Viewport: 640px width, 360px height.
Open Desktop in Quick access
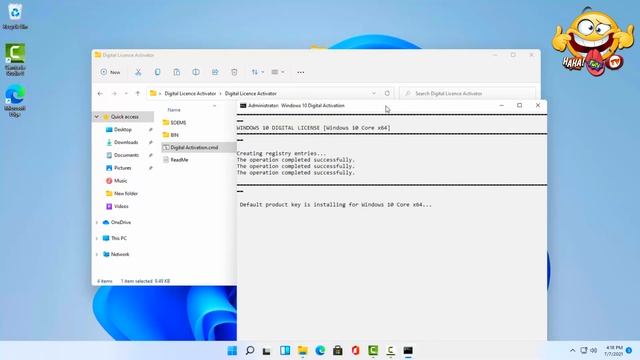(x=122, y=129)
